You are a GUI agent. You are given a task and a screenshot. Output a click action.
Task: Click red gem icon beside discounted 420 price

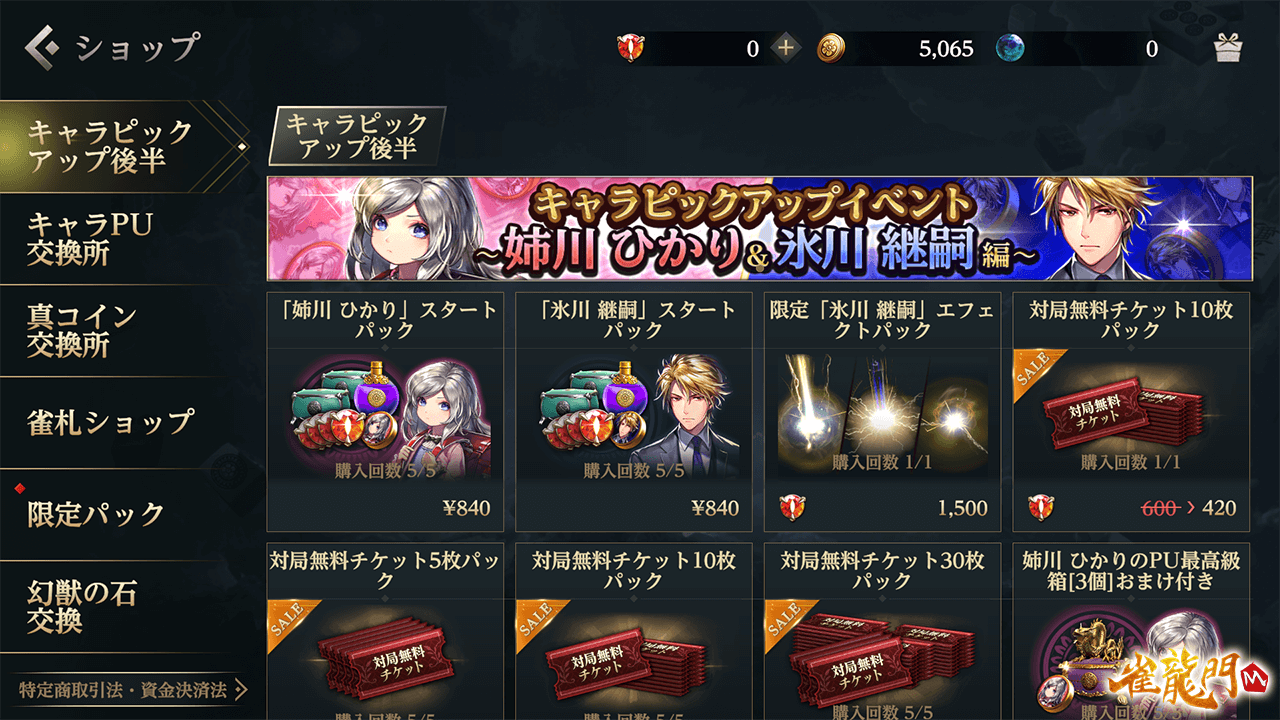(x=1041, y=508)
